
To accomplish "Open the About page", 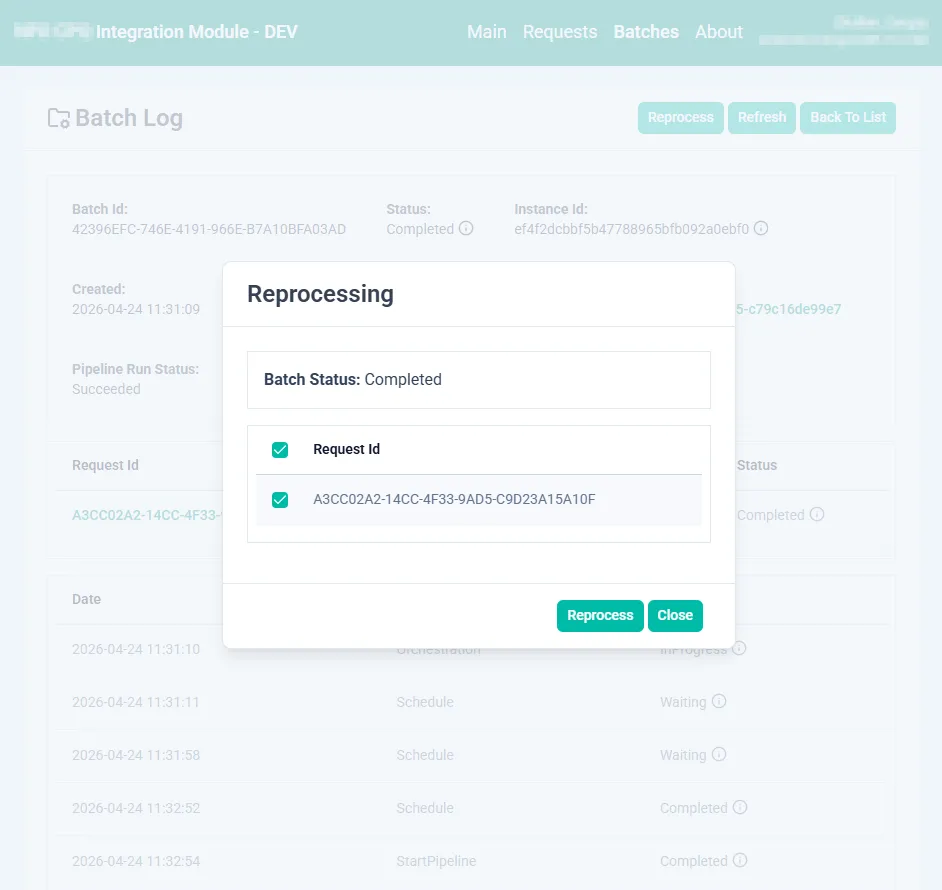I will 719,32.
